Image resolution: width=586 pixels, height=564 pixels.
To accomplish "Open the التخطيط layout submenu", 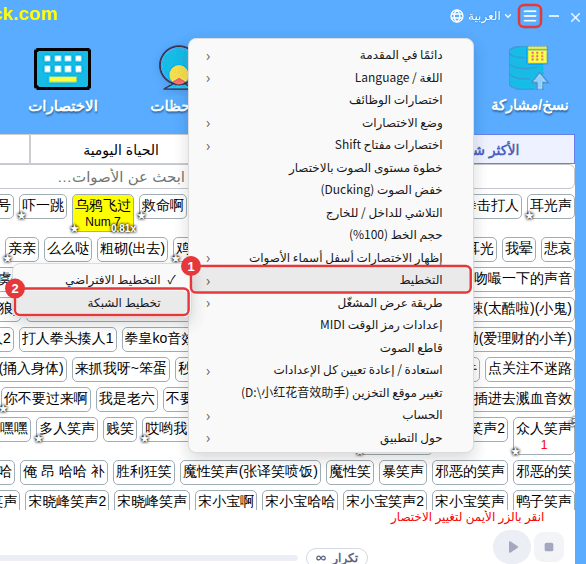I will coord(330,280).
